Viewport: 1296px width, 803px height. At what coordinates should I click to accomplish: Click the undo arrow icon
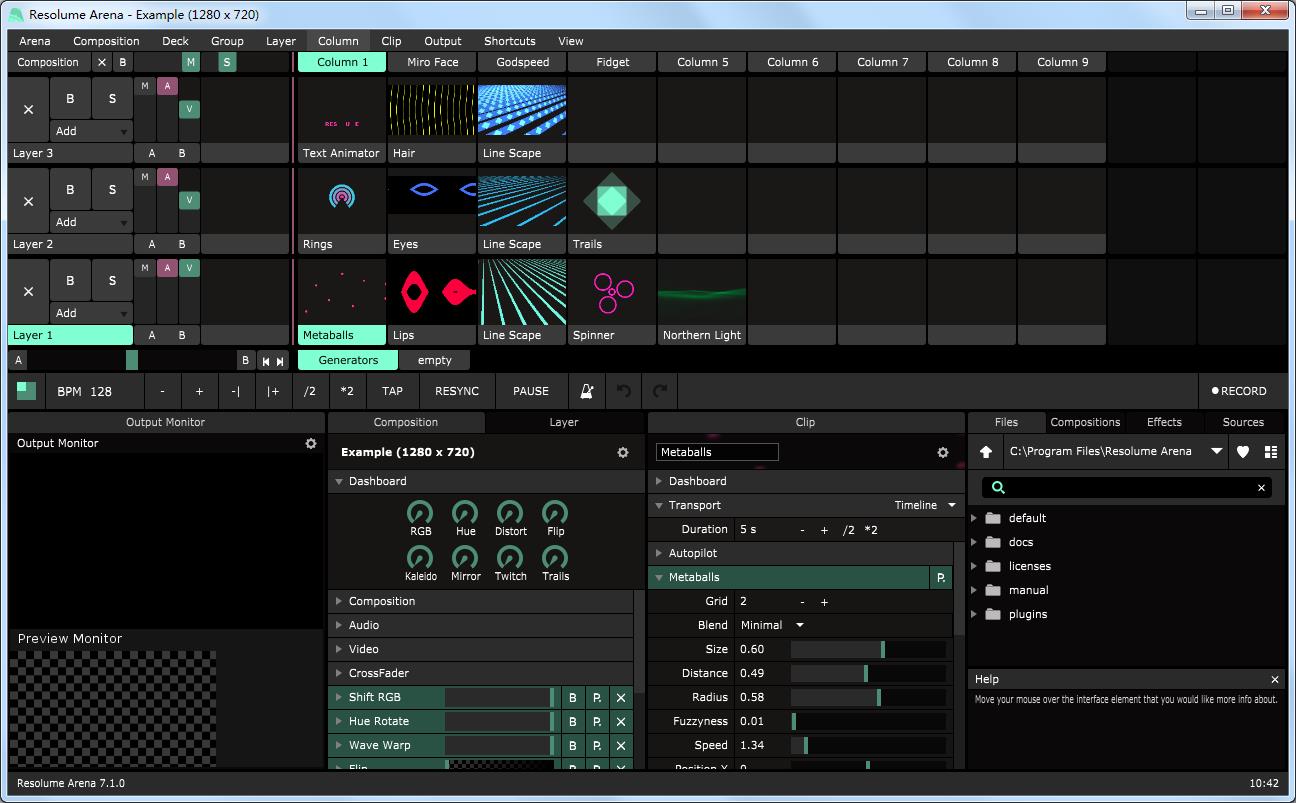[624, 391]
